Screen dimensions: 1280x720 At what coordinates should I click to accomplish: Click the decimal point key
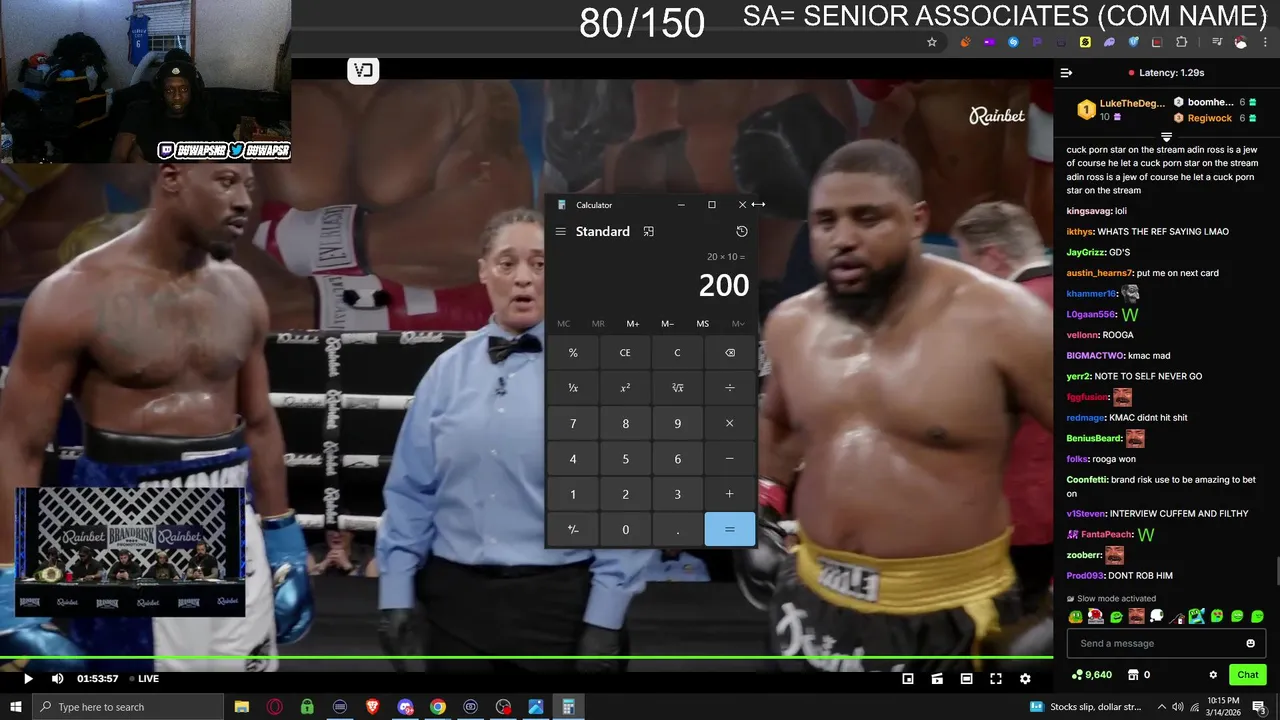(x=677, y=529)
